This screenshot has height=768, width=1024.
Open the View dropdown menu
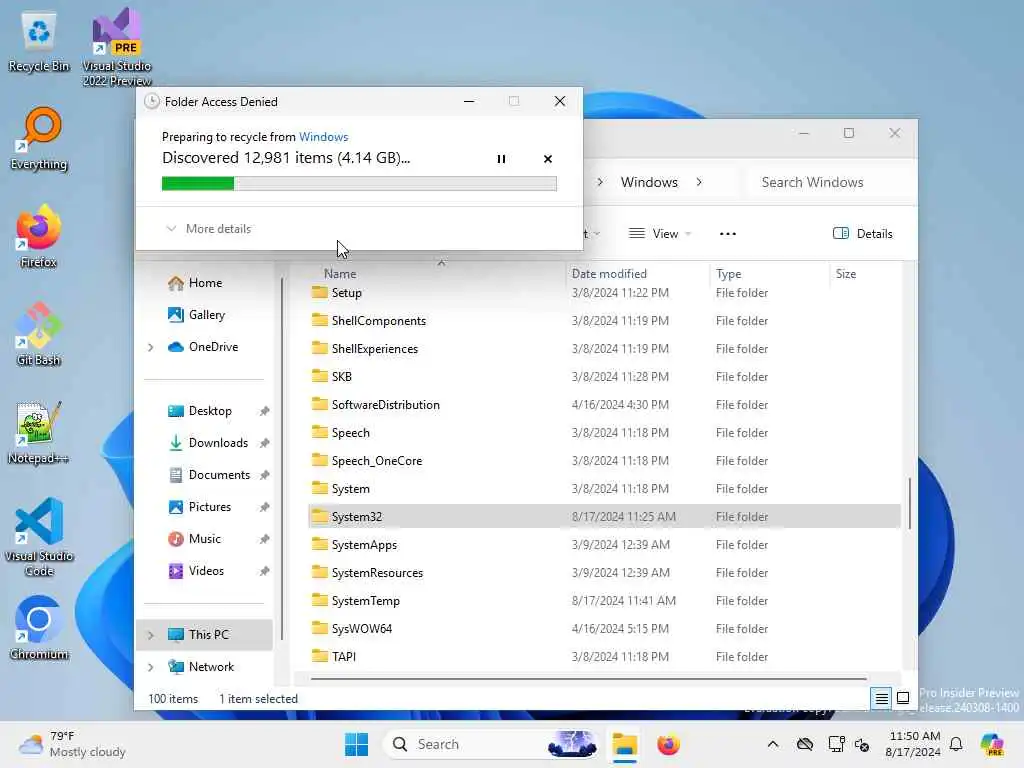[x=660, y=234]
